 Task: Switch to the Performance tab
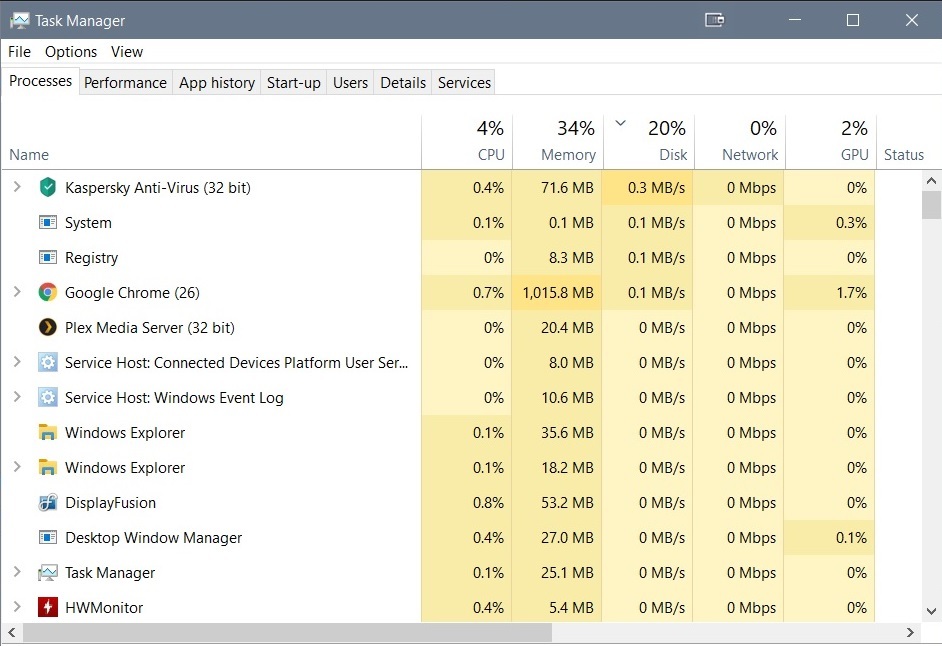click(125, 83)
